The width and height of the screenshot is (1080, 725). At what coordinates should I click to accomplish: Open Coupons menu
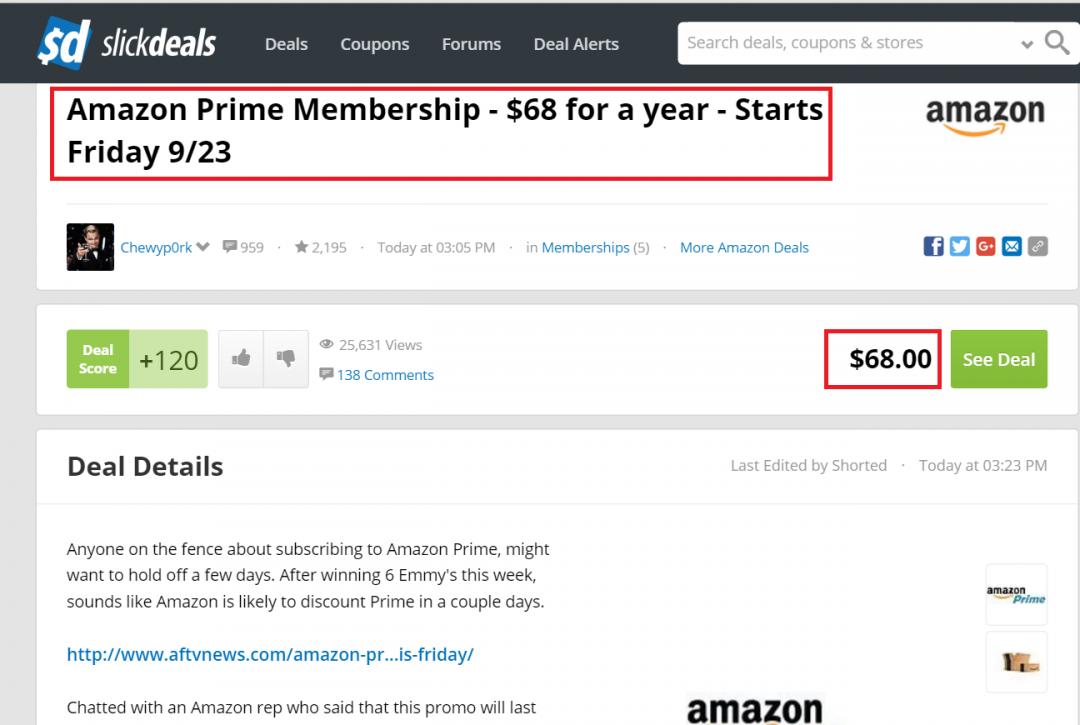pos(374,44)
